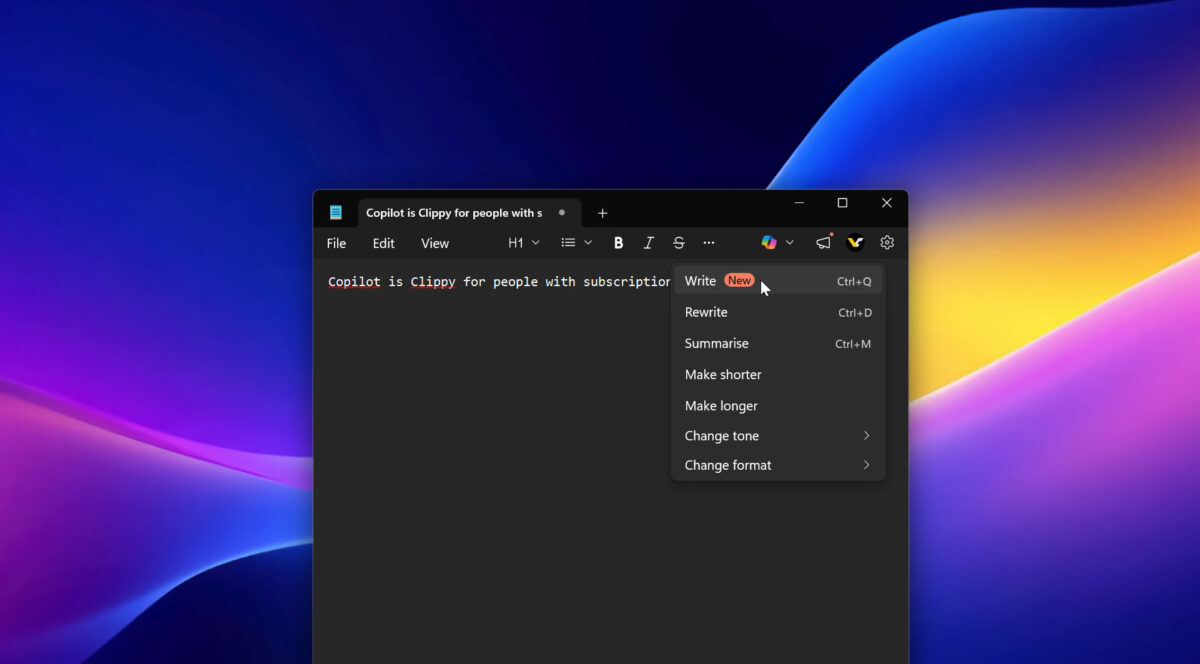Open the more formatting options ellipsis
1200x664 pixels.
point(709,243)
